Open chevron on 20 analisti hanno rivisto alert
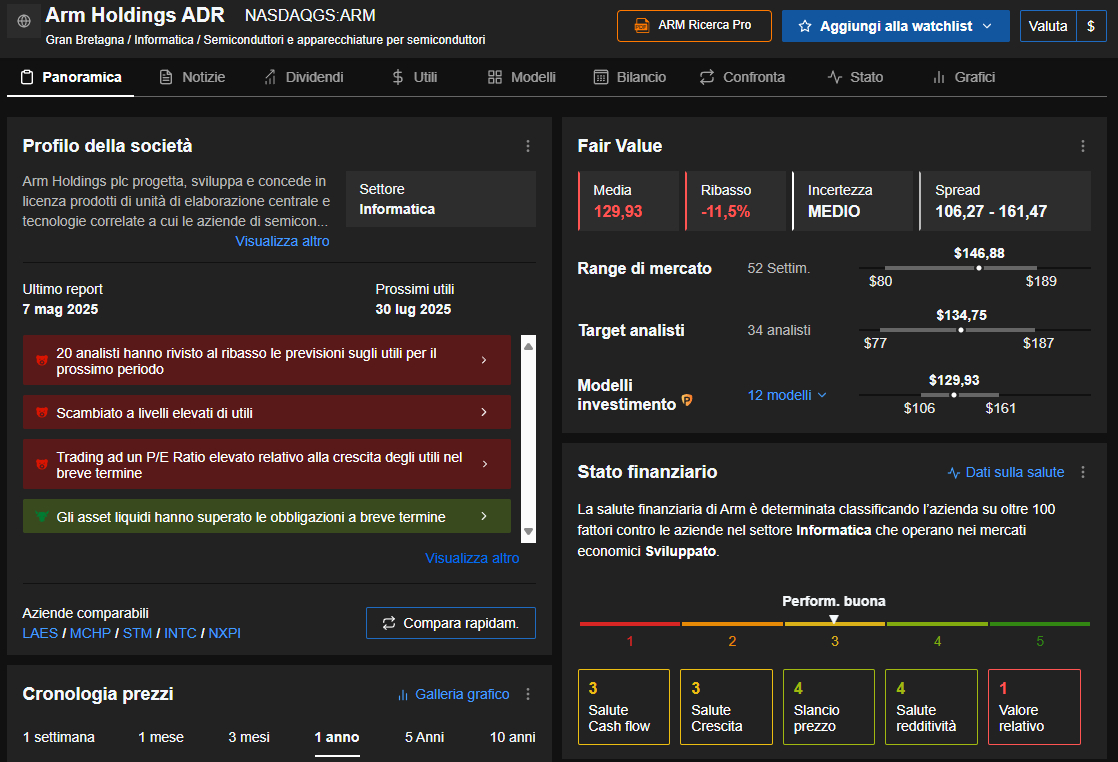 [x=484, y=361]
